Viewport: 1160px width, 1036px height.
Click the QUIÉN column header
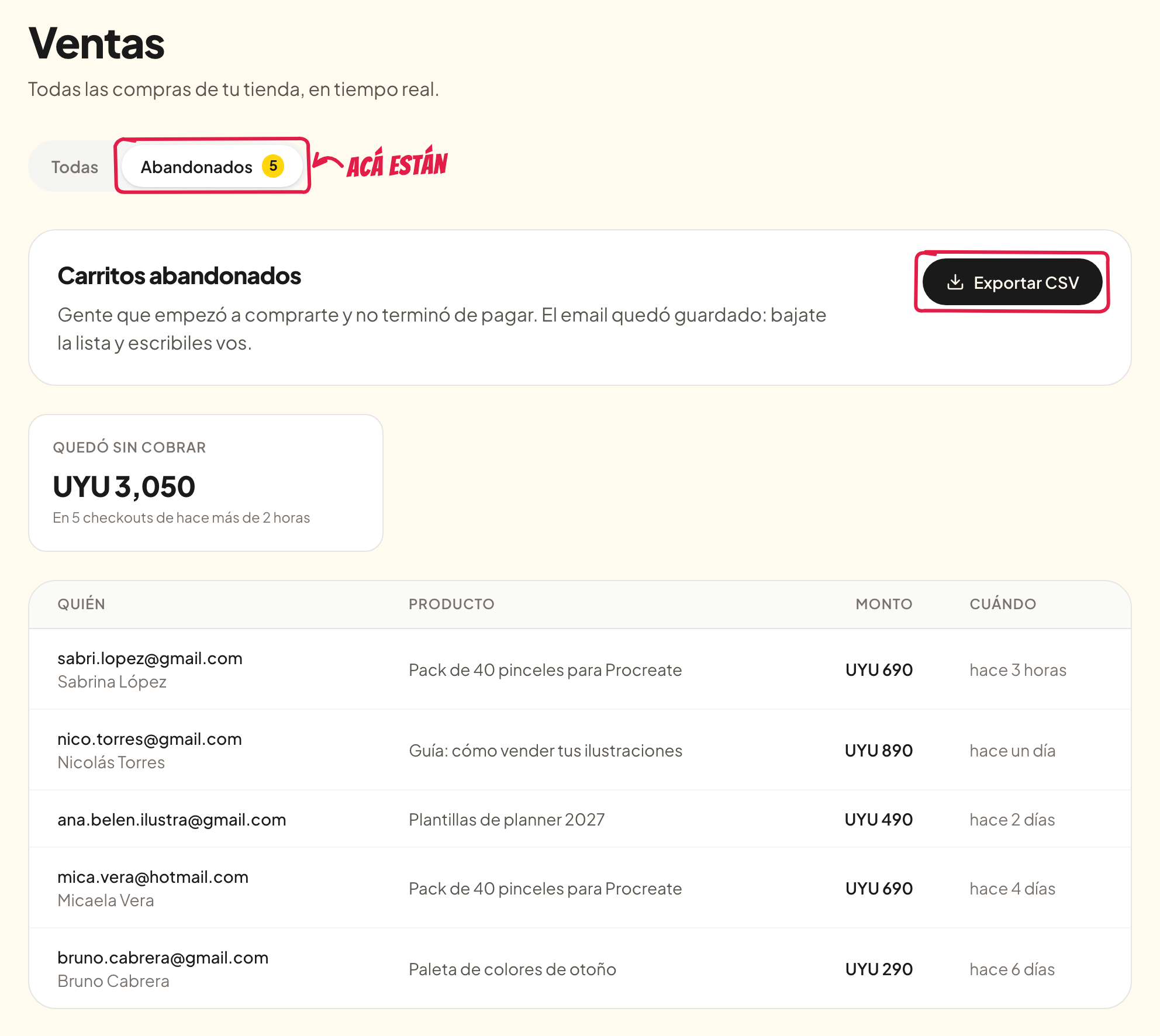click(x=81, y=604)
